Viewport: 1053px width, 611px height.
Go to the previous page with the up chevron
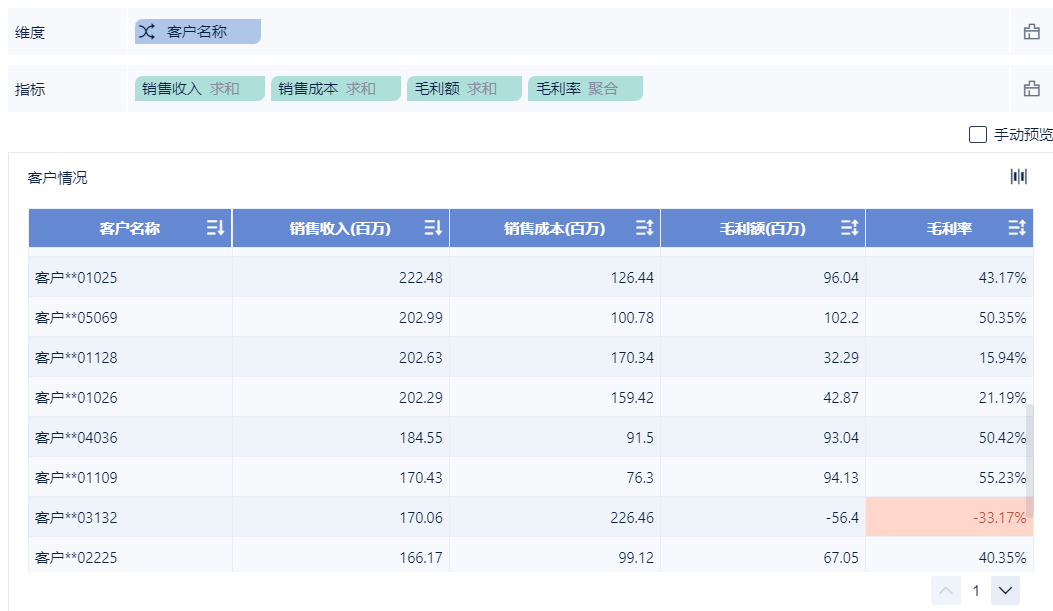945,591
